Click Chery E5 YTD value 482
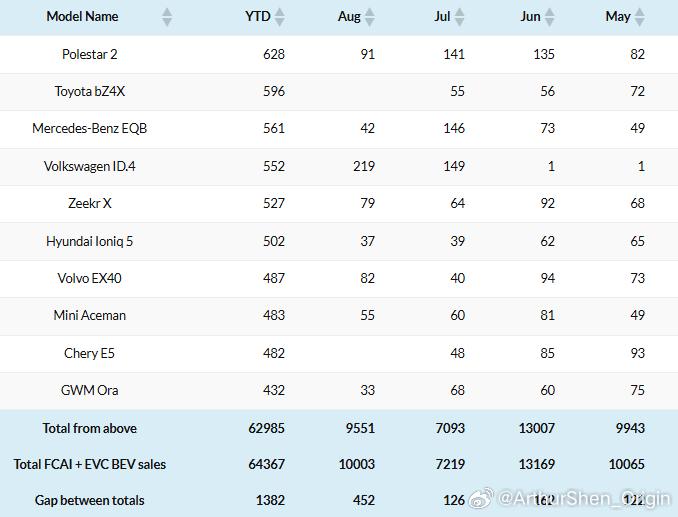This screenshot has height=517, width=678. click(x=274, y=353)
